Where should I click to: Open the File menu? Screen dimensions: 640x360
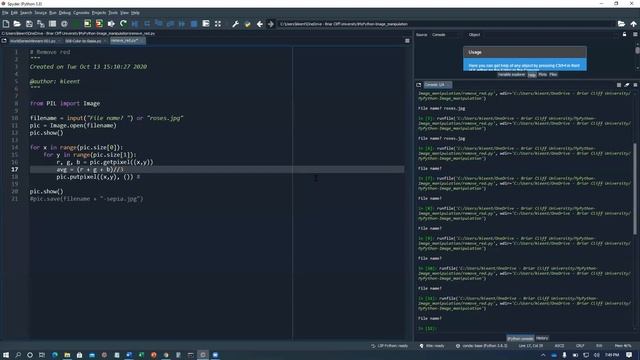[x=5, y=13]
